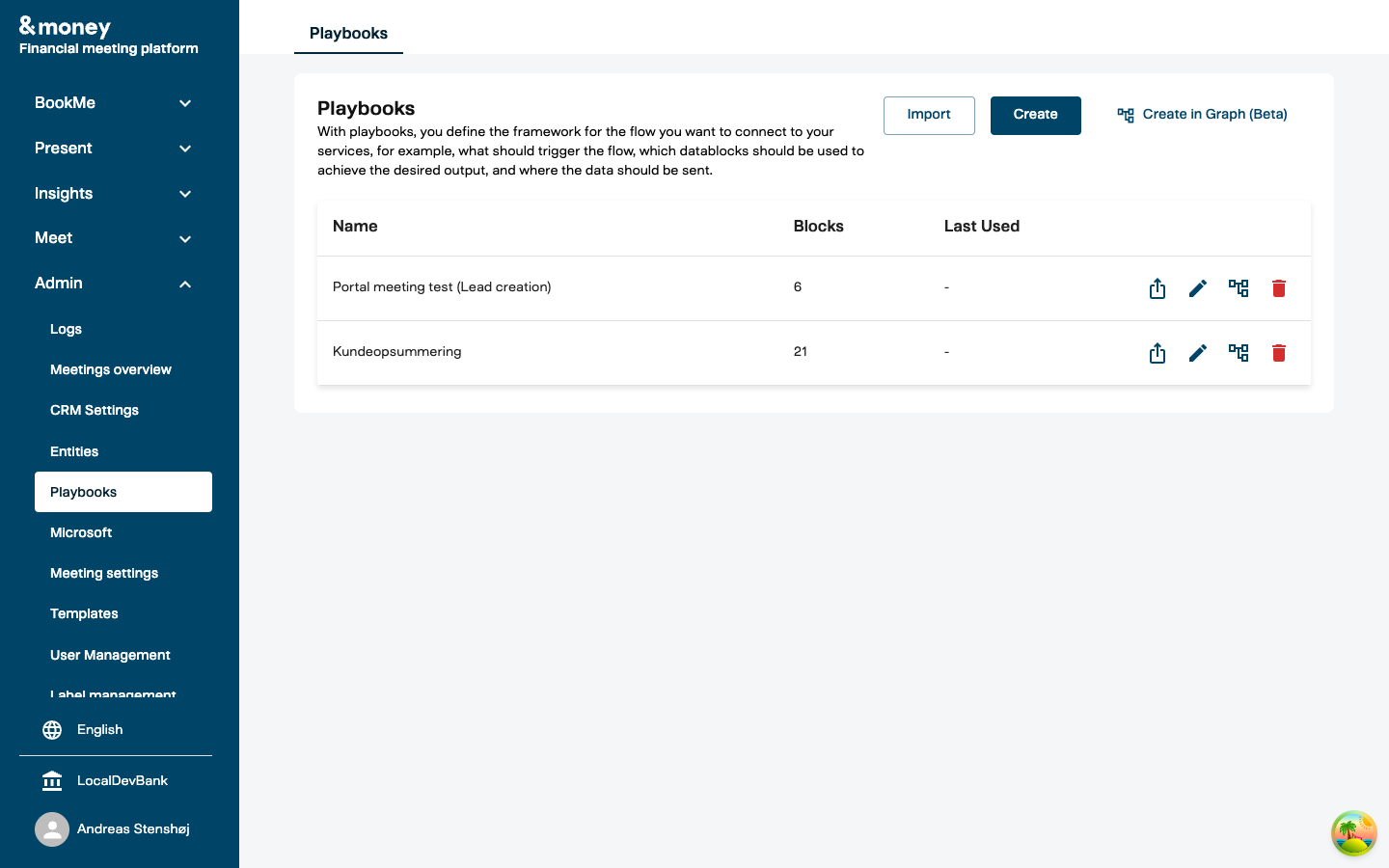Expand the Present menu chevron

(185, 149)
